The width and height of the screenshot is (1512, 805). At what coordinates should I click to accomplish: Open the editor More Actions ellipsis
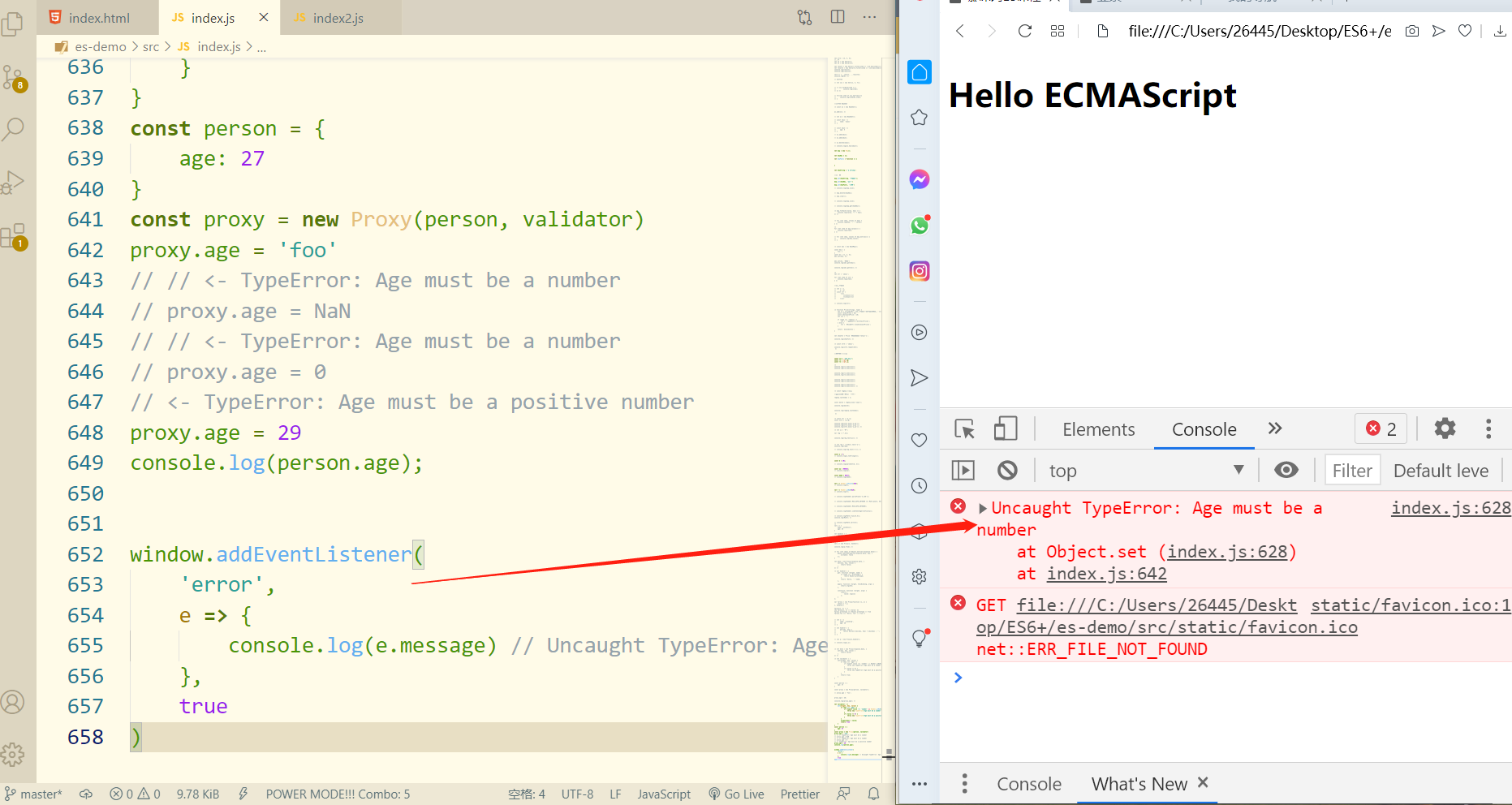[869, 17]
